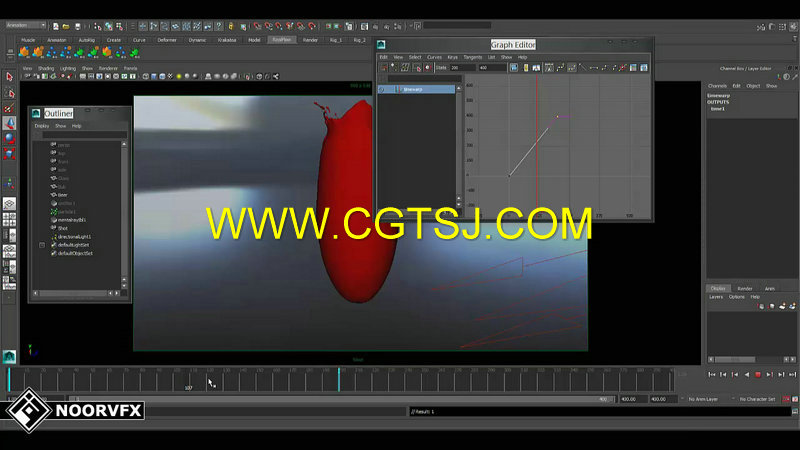Click the wireframe cube icon in viewport toolbar
Viewport: 800px width, 450px height.
tap(145, 77)
